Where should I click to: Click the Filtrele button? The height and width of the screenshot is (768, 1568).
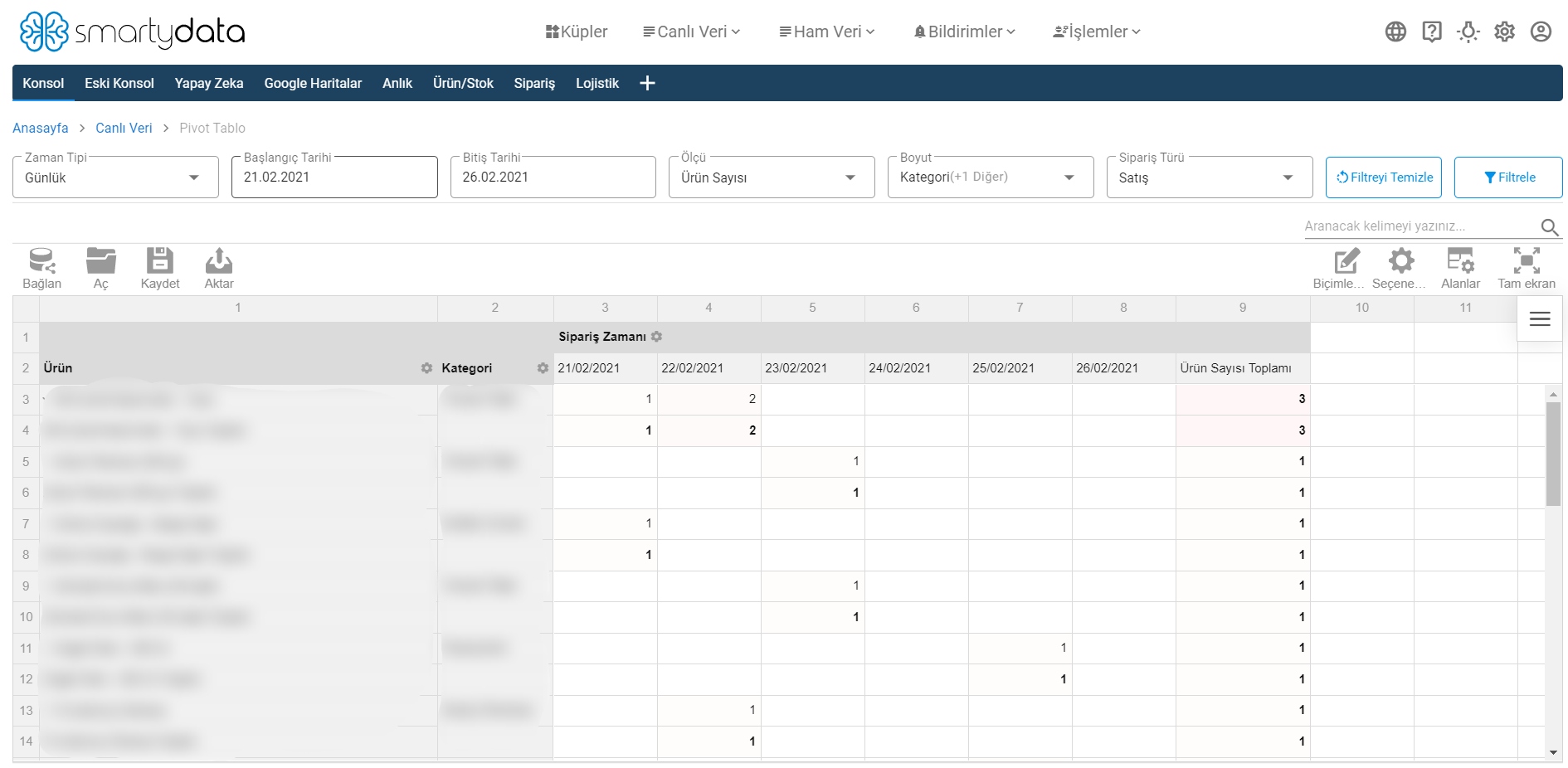click(1508, 177)
